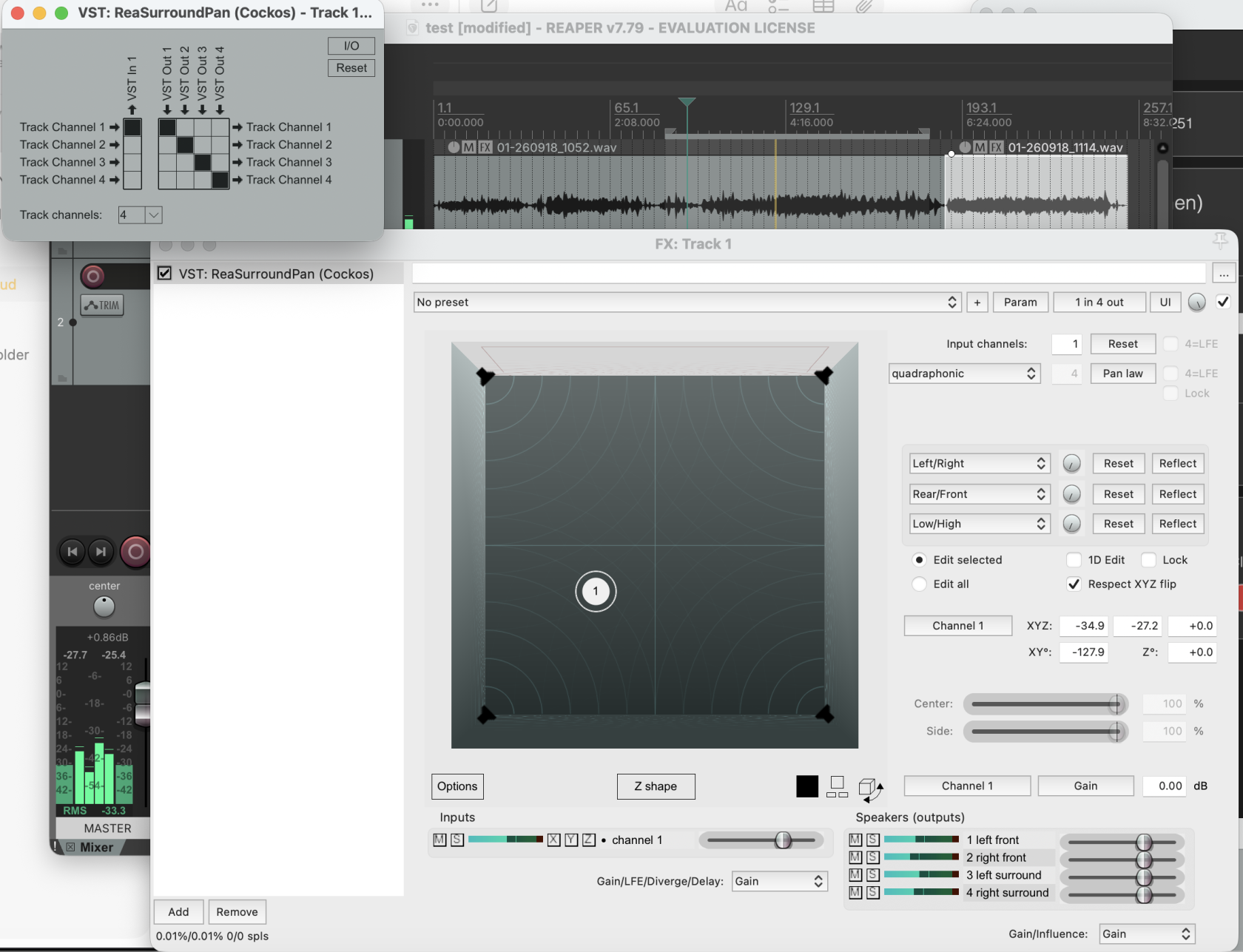This screenshot has height=952, width=1243.
Task: Solo the 2 right front speaker
Action: pos(873,857)
